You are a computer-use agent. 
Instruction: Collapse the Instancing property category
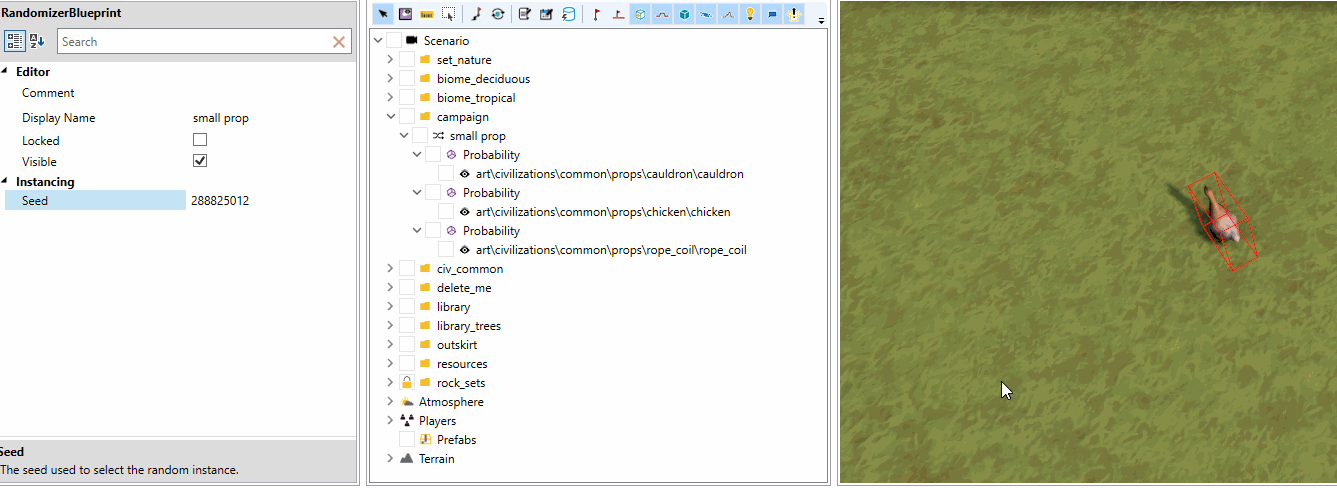pyautogui.click(x=4, y=182)
